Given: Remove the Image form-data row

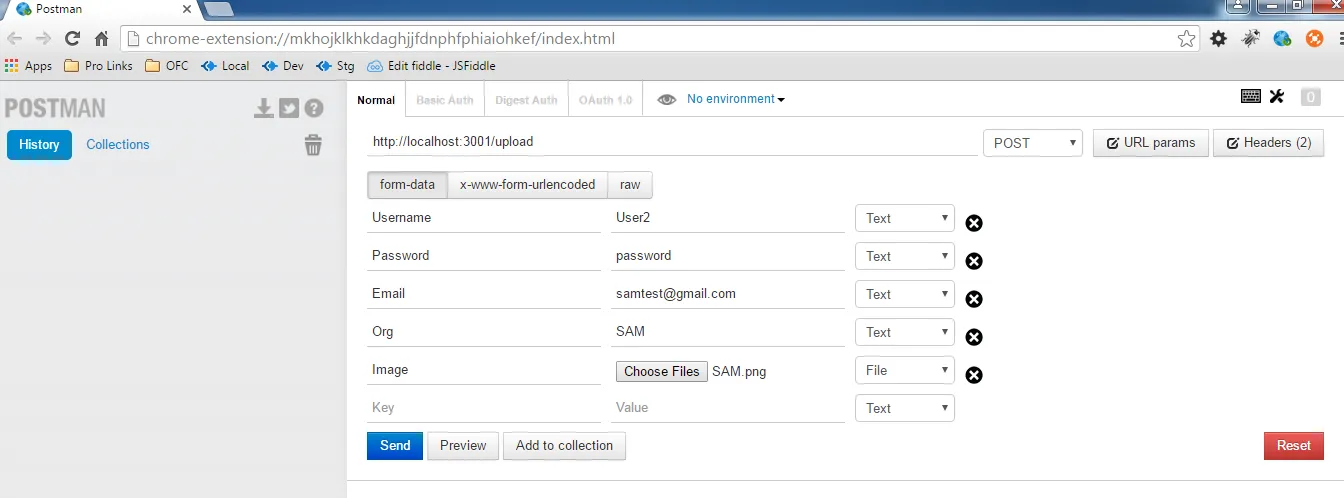Looking at the screenshot, I should (x=973, y=375).
